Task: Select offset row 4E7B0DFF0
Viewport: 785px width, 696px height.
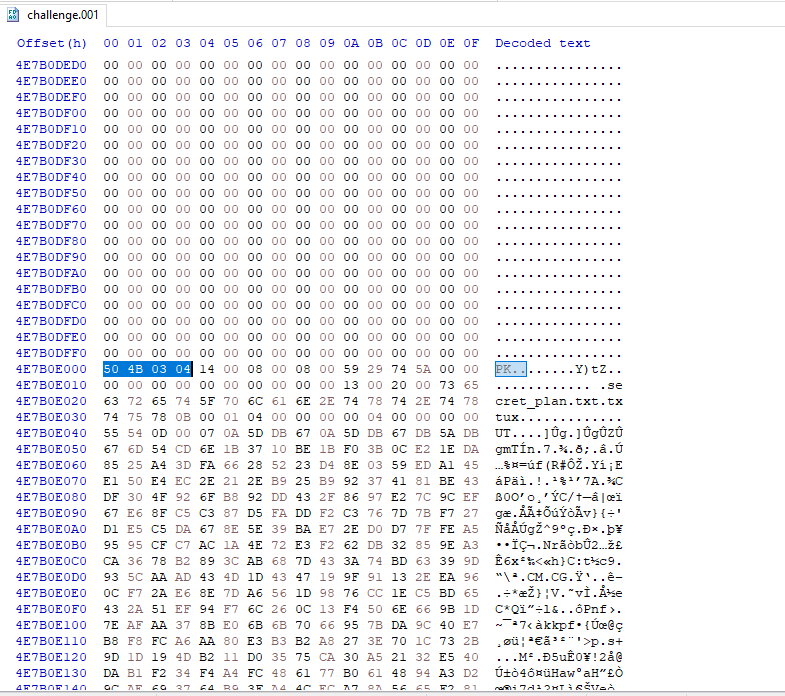Action: pos(51,354)
